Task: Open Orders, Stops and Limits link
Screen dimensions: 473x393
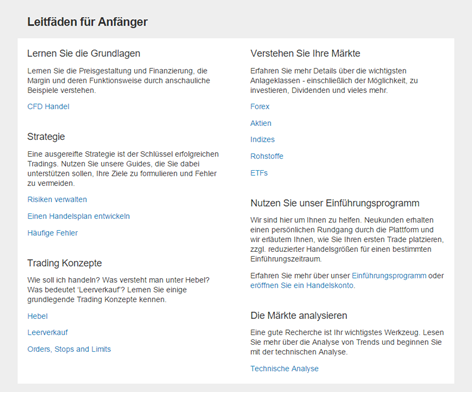Action: (x=69, y=349)
